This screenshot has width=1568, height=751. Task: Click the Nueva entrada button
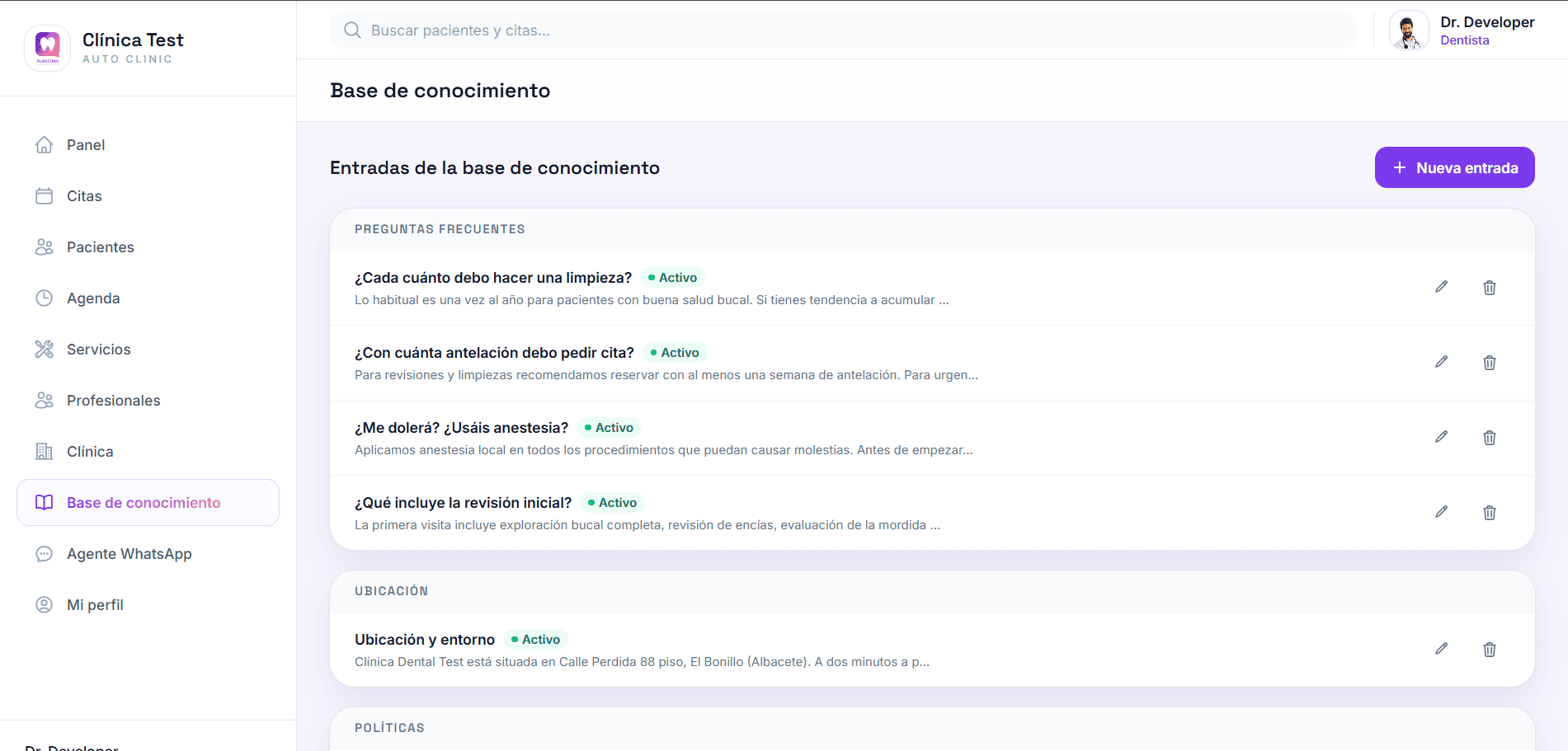click(1454, 167)
